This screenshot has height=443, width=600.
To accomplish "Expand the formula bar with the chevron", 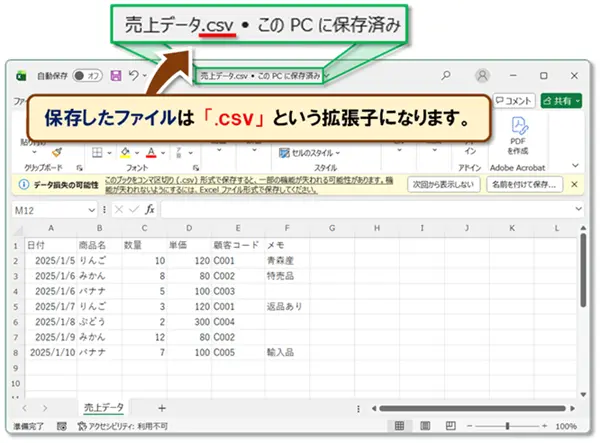I will pyautogui.click(x=578, y=209).
